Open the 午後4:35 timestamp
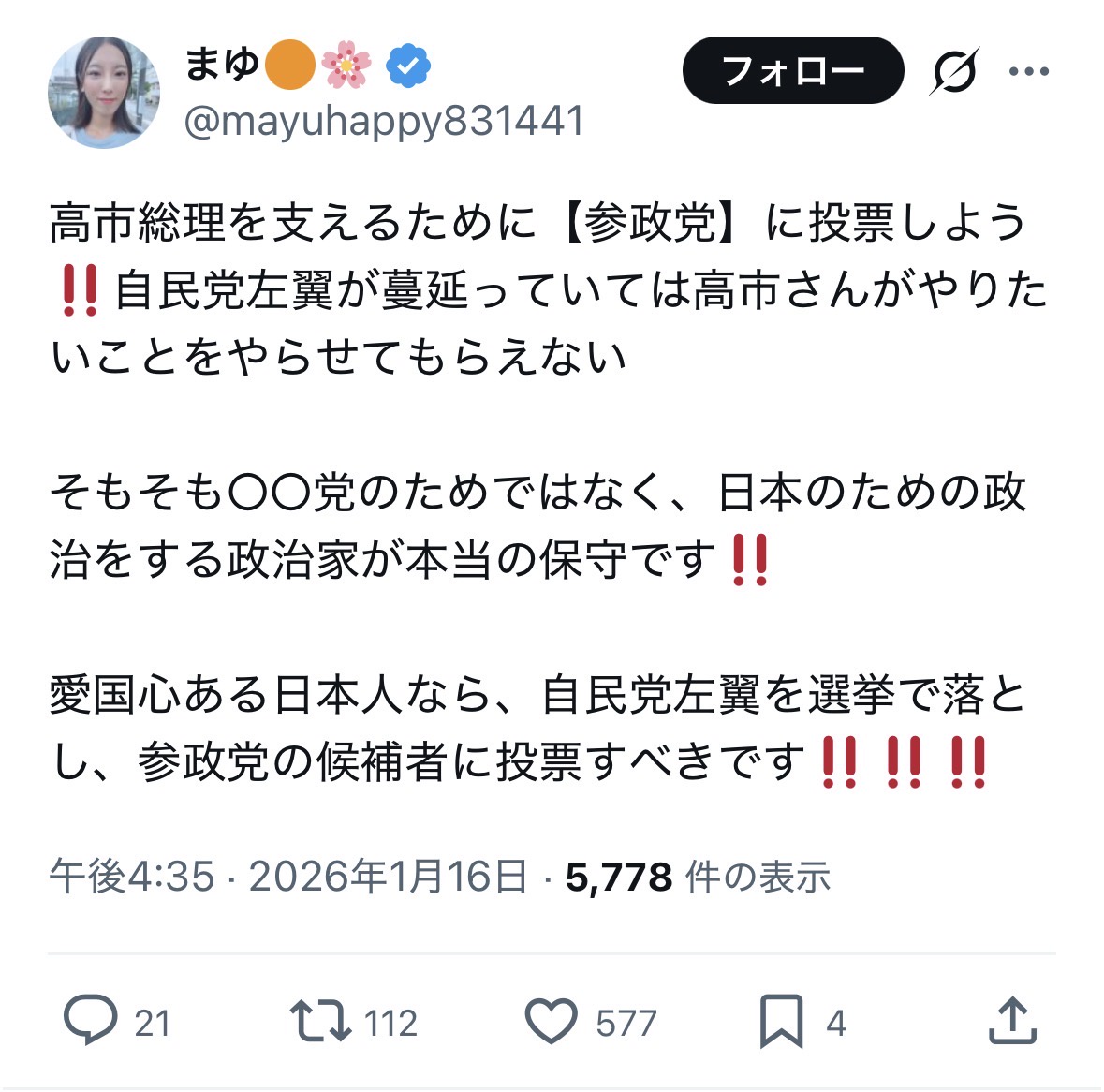The height and width of the screenshot is (1092, 1104). pos(132,877)
